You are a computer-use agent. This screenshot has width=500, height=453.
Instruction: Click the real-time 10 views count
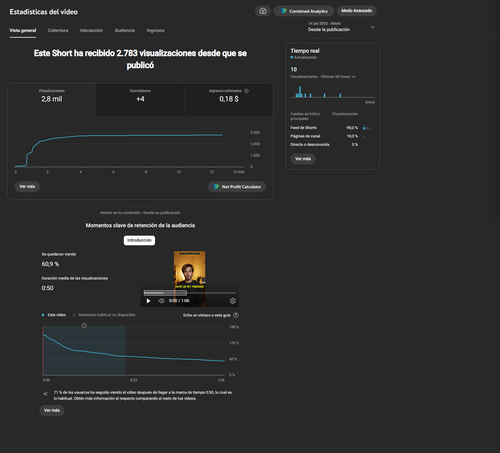[294, 69]
